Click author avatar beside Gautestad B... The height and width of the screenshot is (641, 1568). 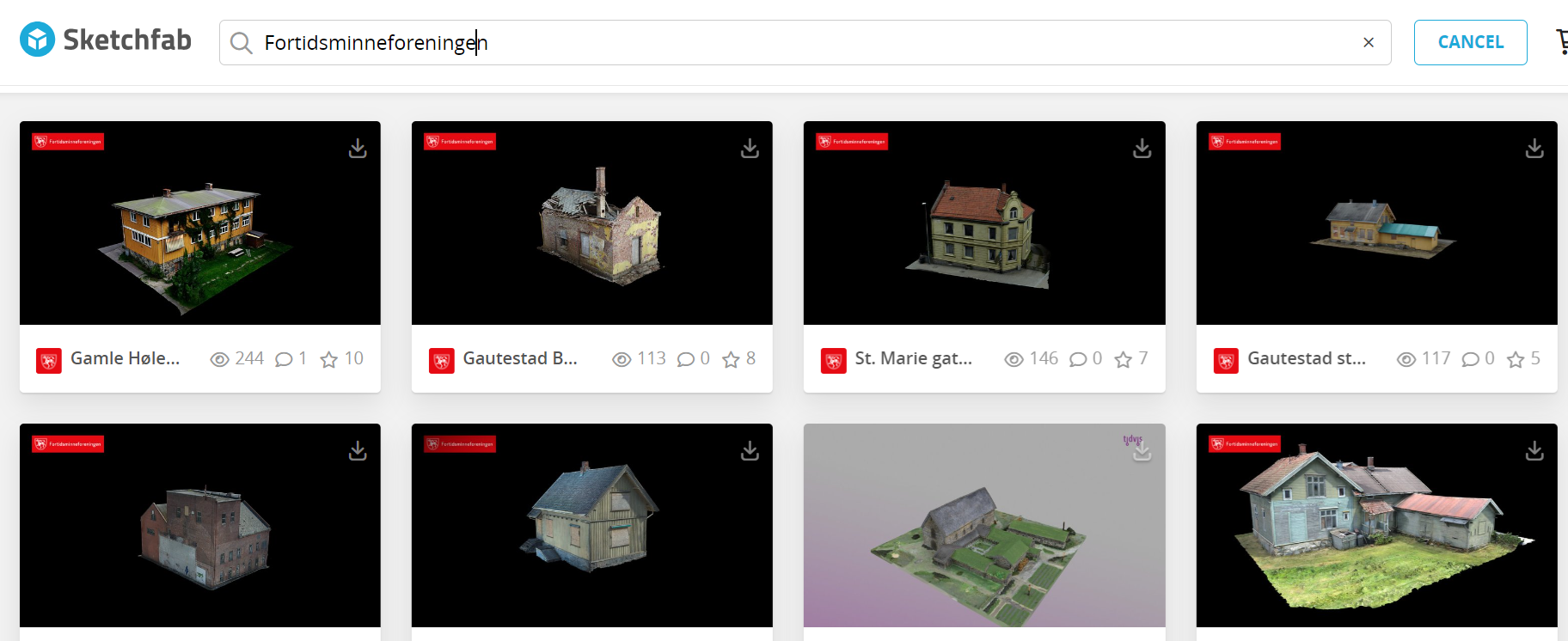tap(441, 360)
